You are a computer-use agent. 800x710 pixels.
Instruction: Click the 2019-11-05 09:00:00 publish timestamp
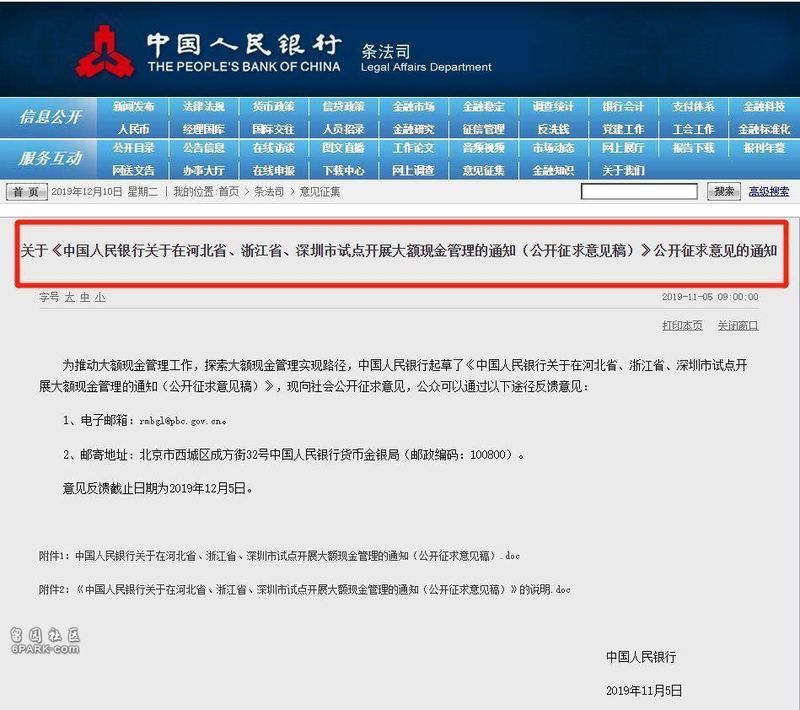[x=710, y=297]
